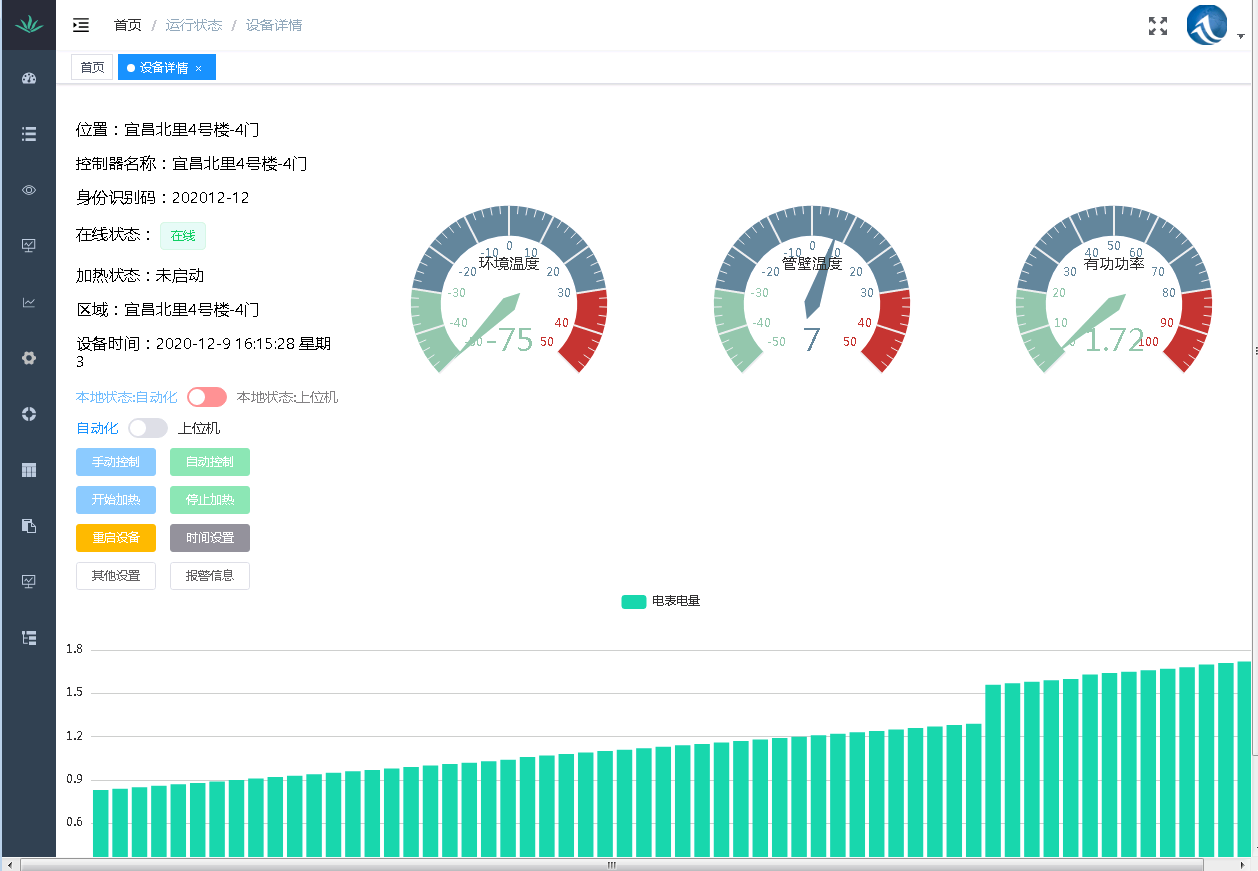The height and width of the screenshot is (871, 1258).
Task: Click the bottom horizontal scrollbar
Action: [610, 866]
